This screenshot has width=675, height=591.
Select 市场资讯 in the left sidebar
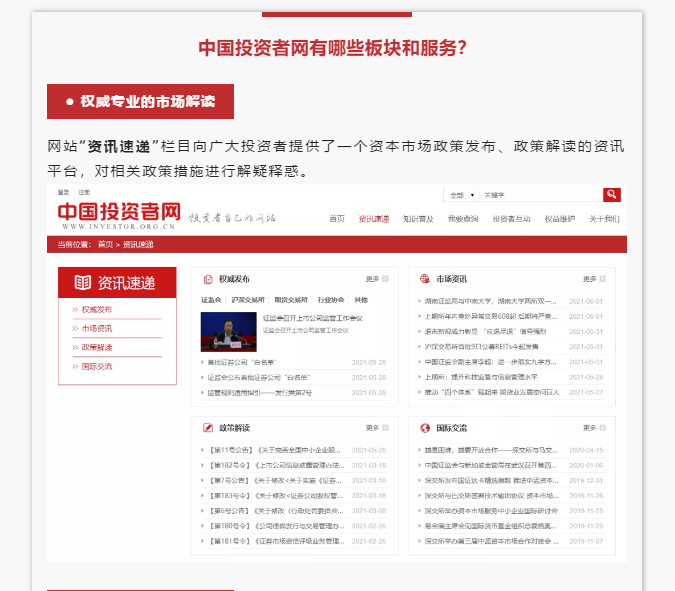[97, 328]
